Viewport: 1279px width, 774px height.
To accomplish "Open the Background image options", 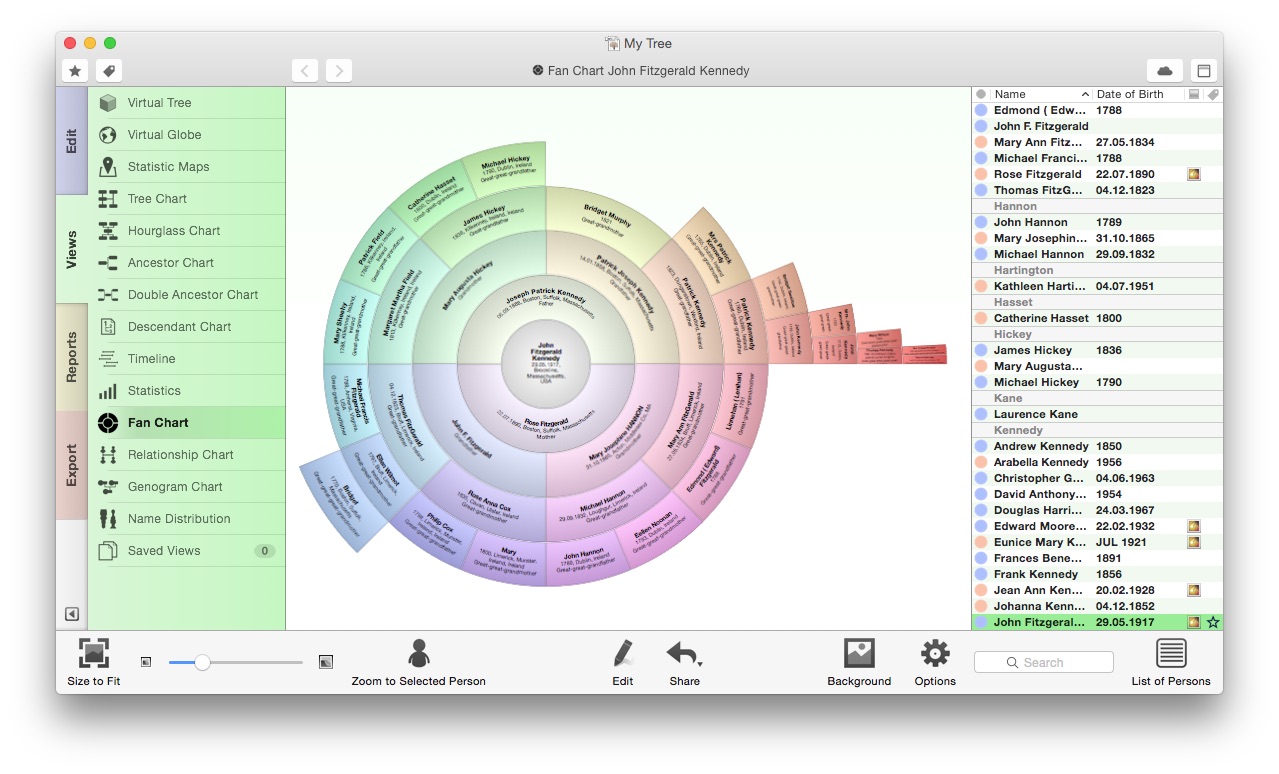I will pyautogui.click(x=859, y=654).
